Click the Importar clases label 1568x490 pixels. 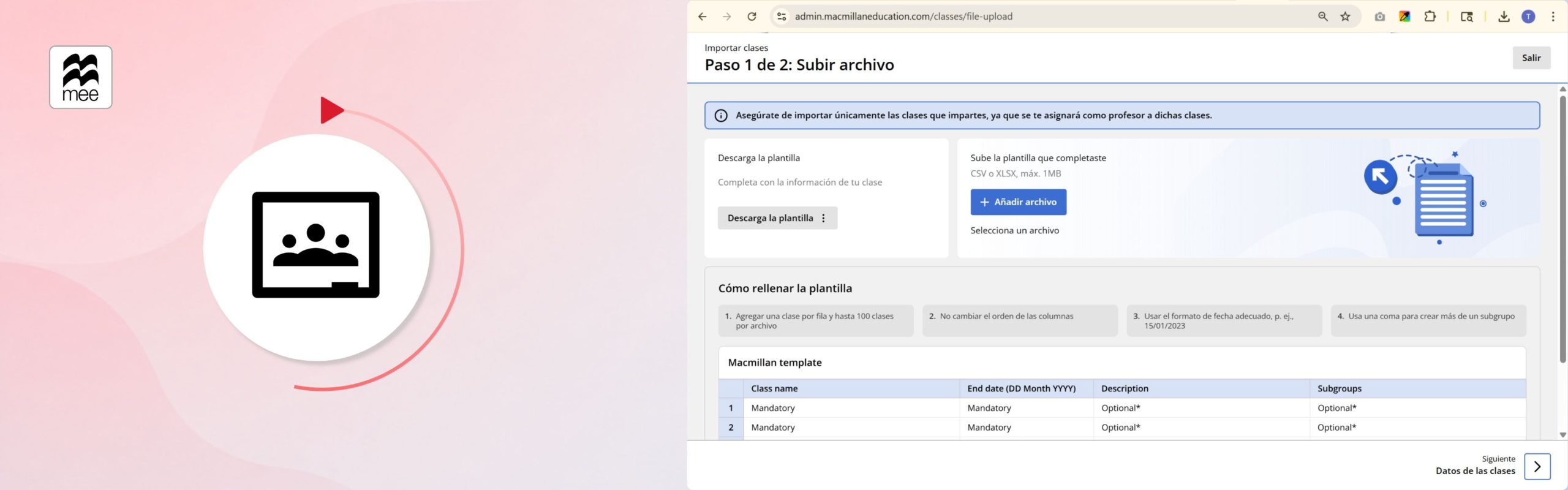point(736,48)
